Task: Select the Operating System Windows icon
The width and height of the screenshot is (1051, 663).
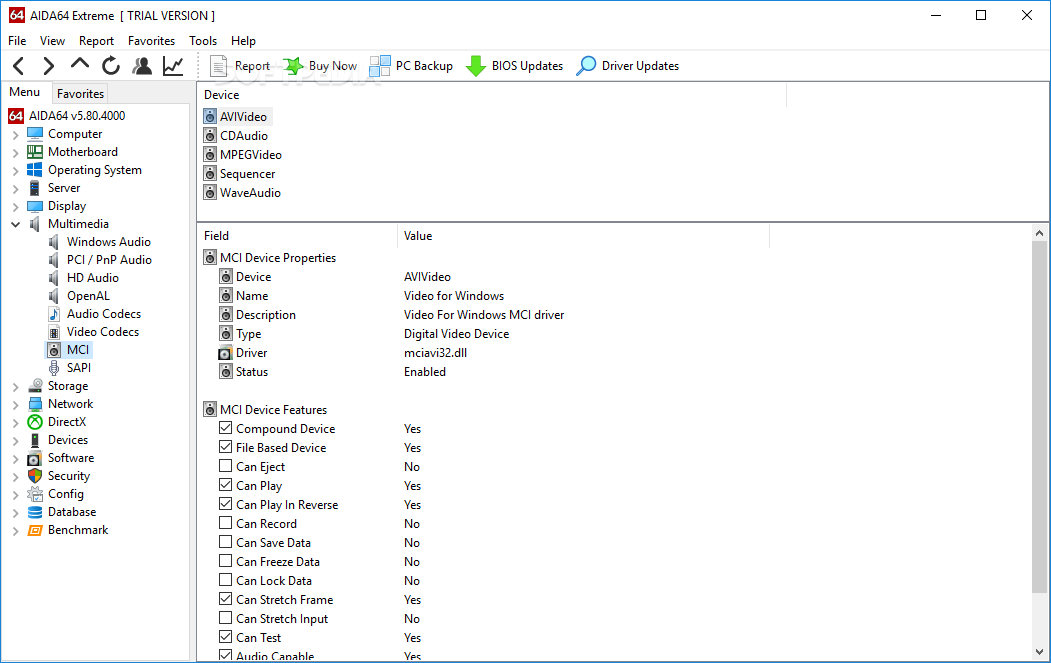Action: 35,170
